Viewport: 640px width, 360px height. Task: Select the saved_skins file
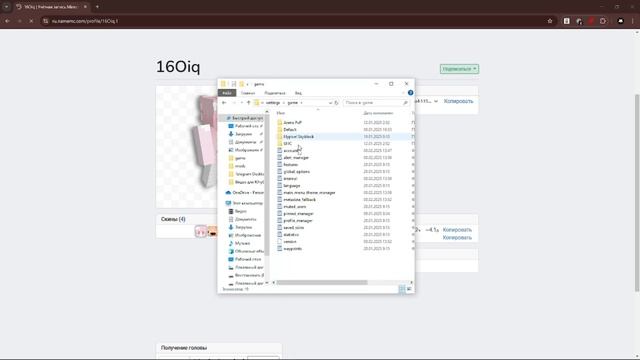pos(294,227)
